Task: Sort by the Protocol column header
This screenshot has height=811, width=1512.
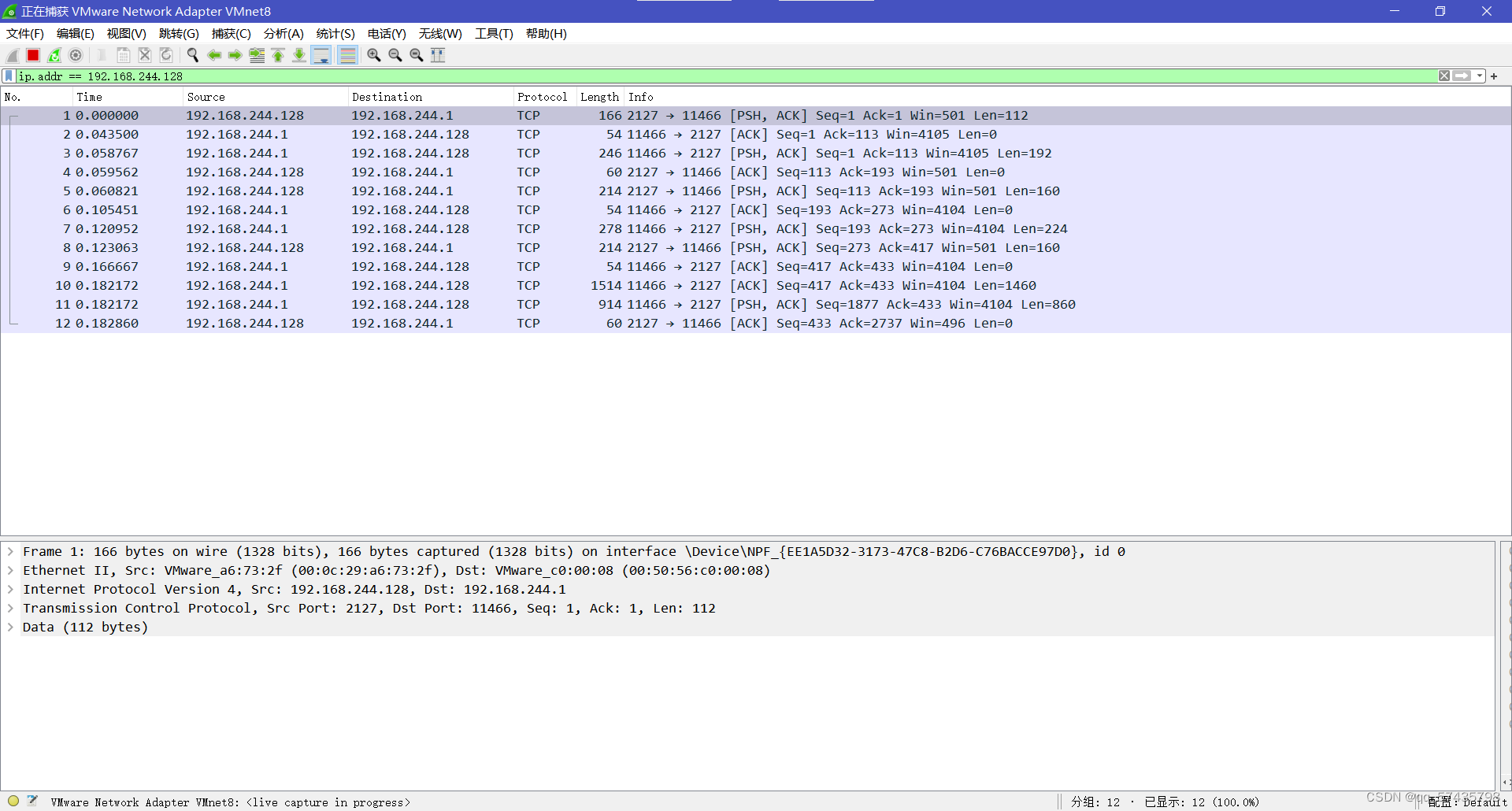Action: pos(545,97)
